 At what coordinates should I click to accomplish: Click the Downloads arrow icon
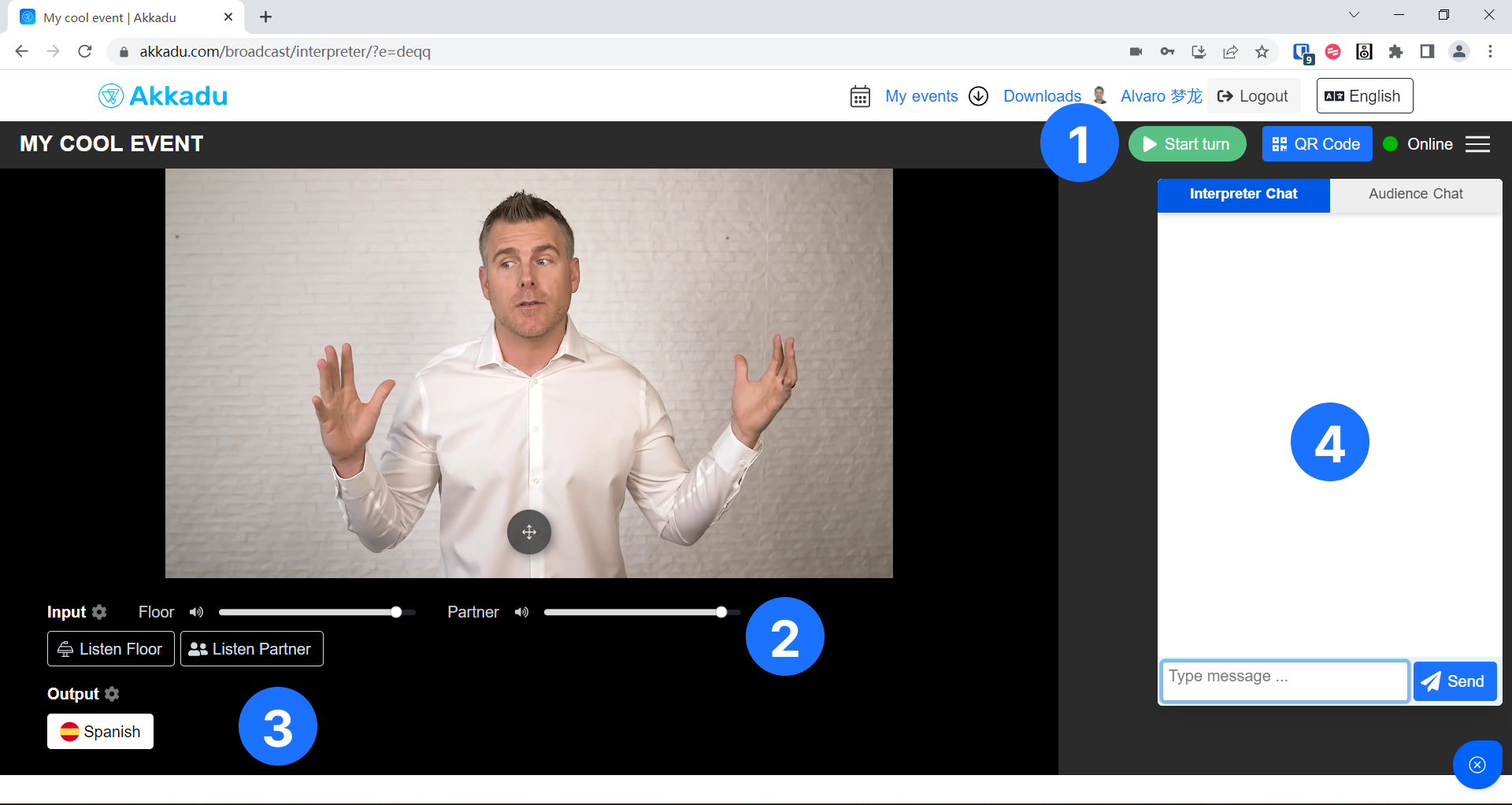click(x=978, y=96)
